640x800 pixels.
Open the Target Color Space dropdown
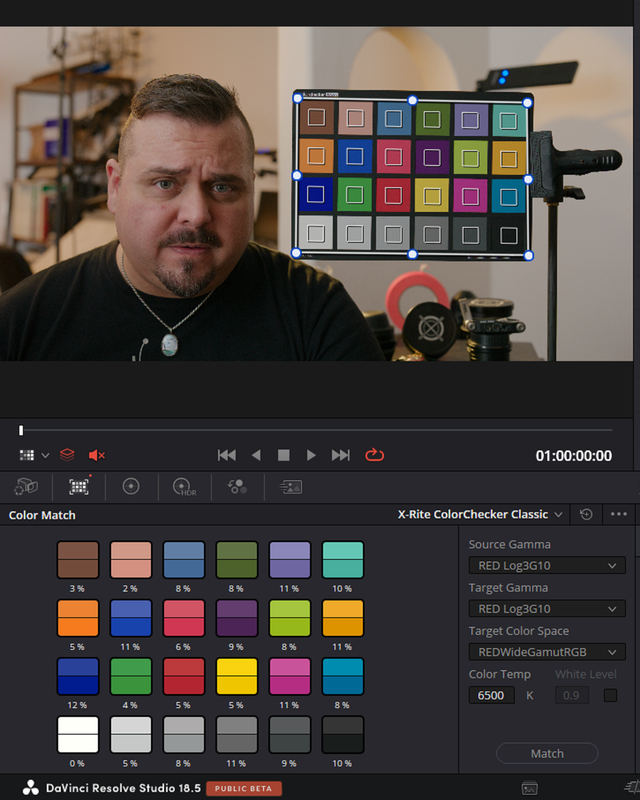point(547,652)
